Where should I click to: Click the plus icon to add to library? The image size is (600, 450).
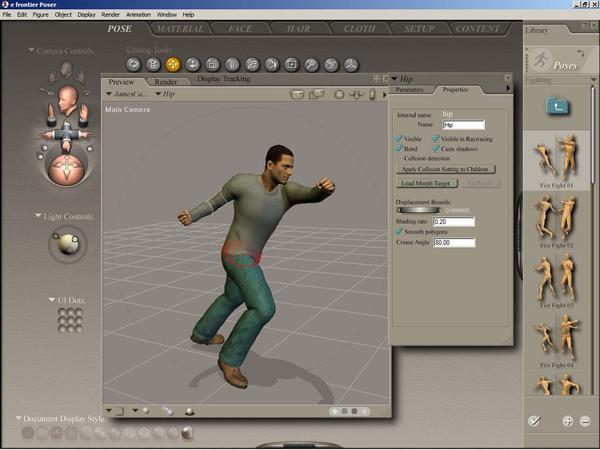[568, 421]
